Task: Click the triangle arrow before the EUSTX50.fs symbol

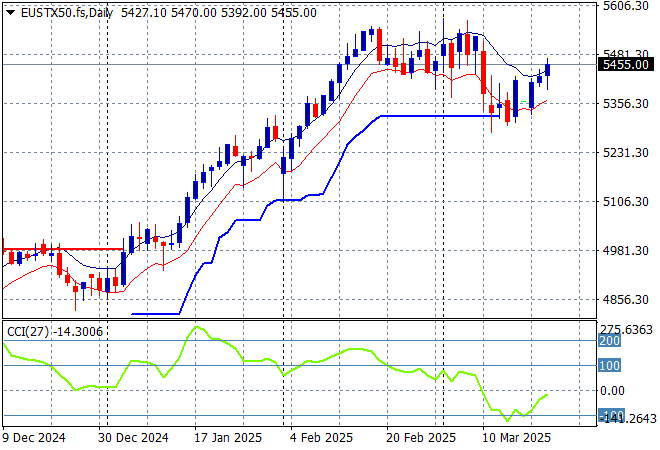Action: pos(10,12)
